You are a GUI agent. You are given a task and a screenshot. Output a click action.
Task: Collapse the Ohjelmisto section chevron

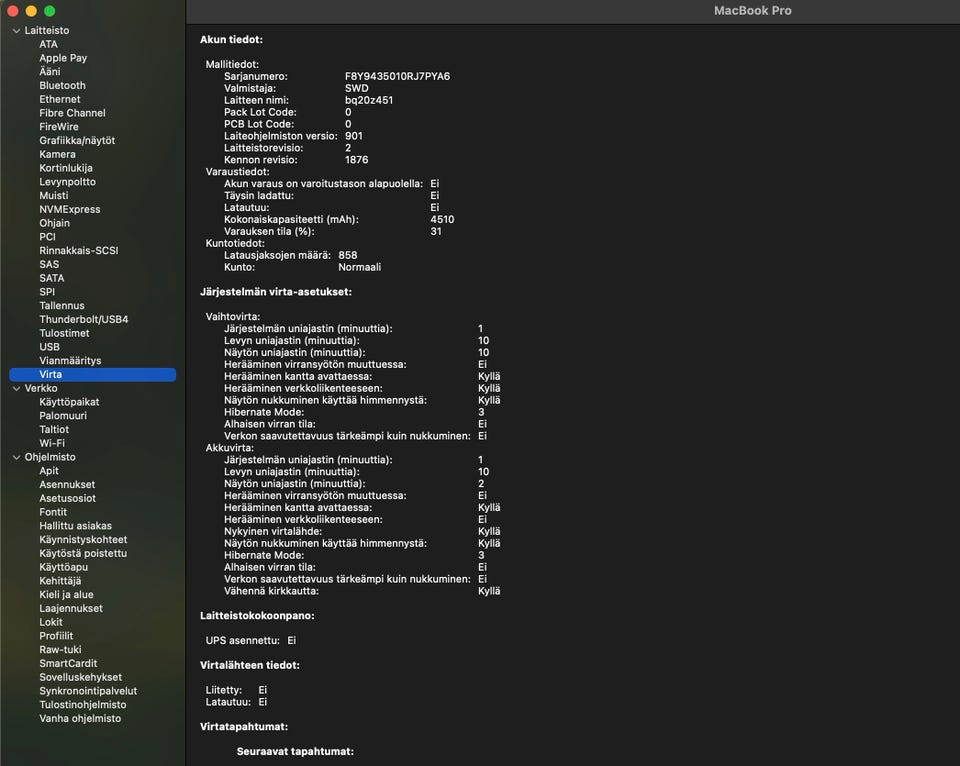tap(17, 457)
